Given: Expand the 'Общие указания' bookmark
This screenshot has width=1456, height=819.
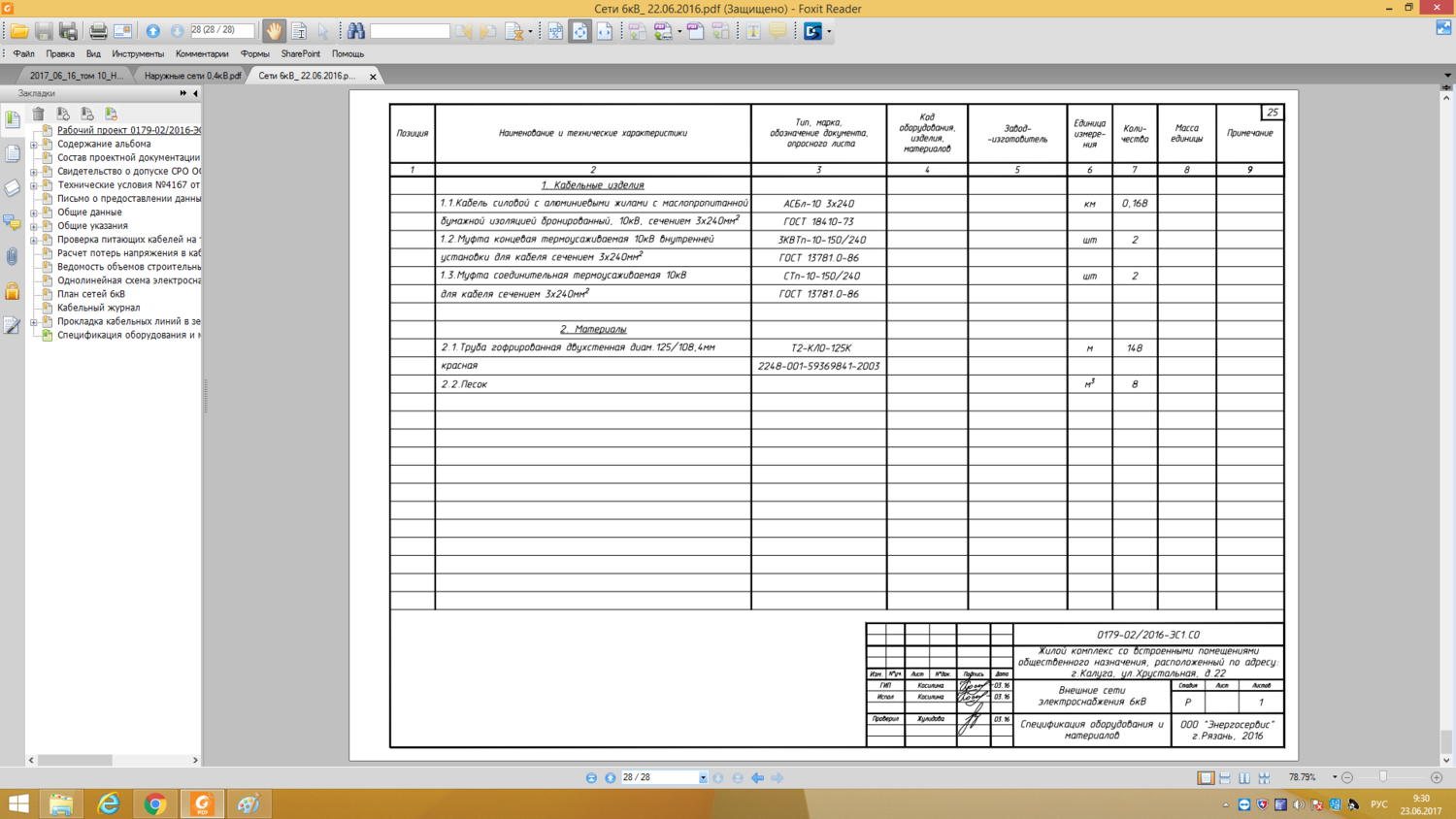Looking at the screenshot, I should 34,226.
